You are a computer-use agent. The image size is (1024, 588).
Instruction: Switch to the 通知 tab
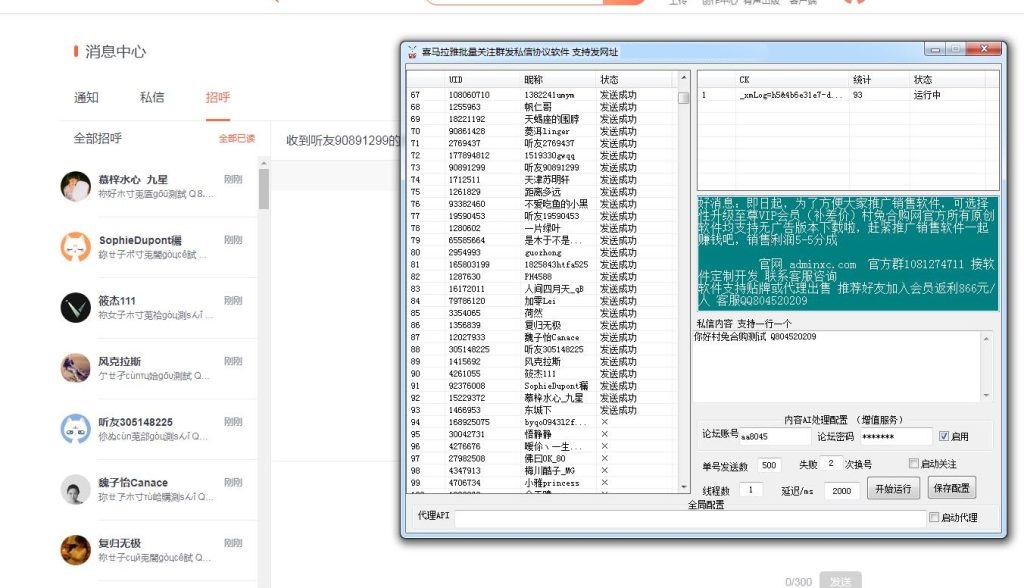click(86, 98)
